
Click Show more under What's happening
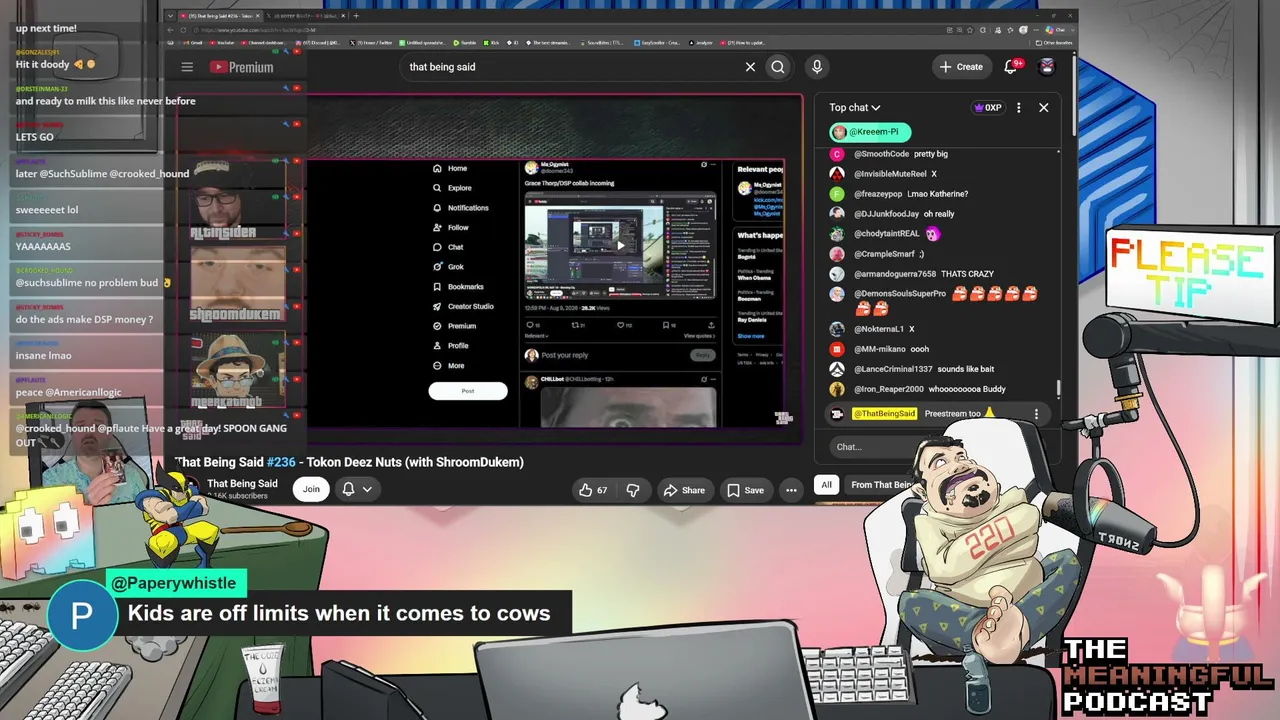point(751,336)
